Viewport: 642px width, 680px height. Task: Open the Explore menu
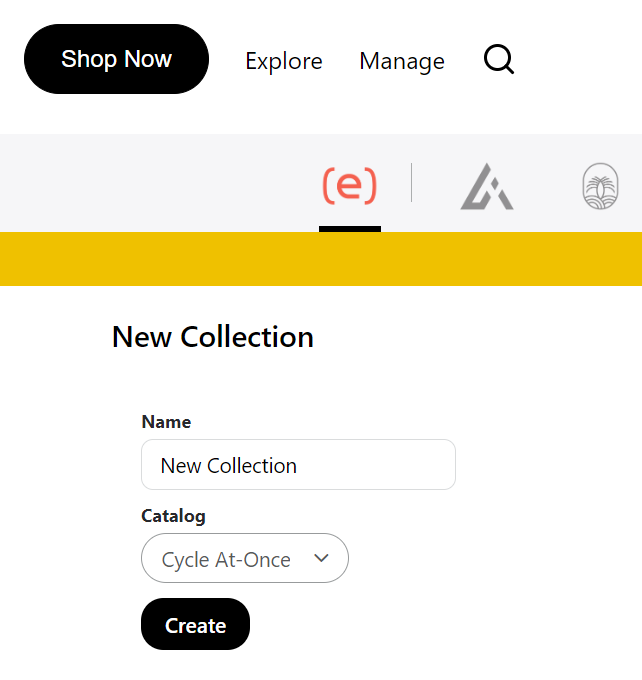(x=284, y=61)
